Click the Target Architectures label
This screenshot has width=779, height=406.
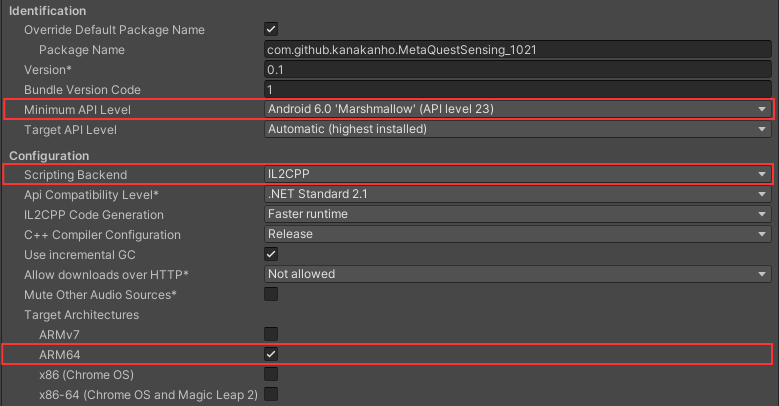pos(81,314)
